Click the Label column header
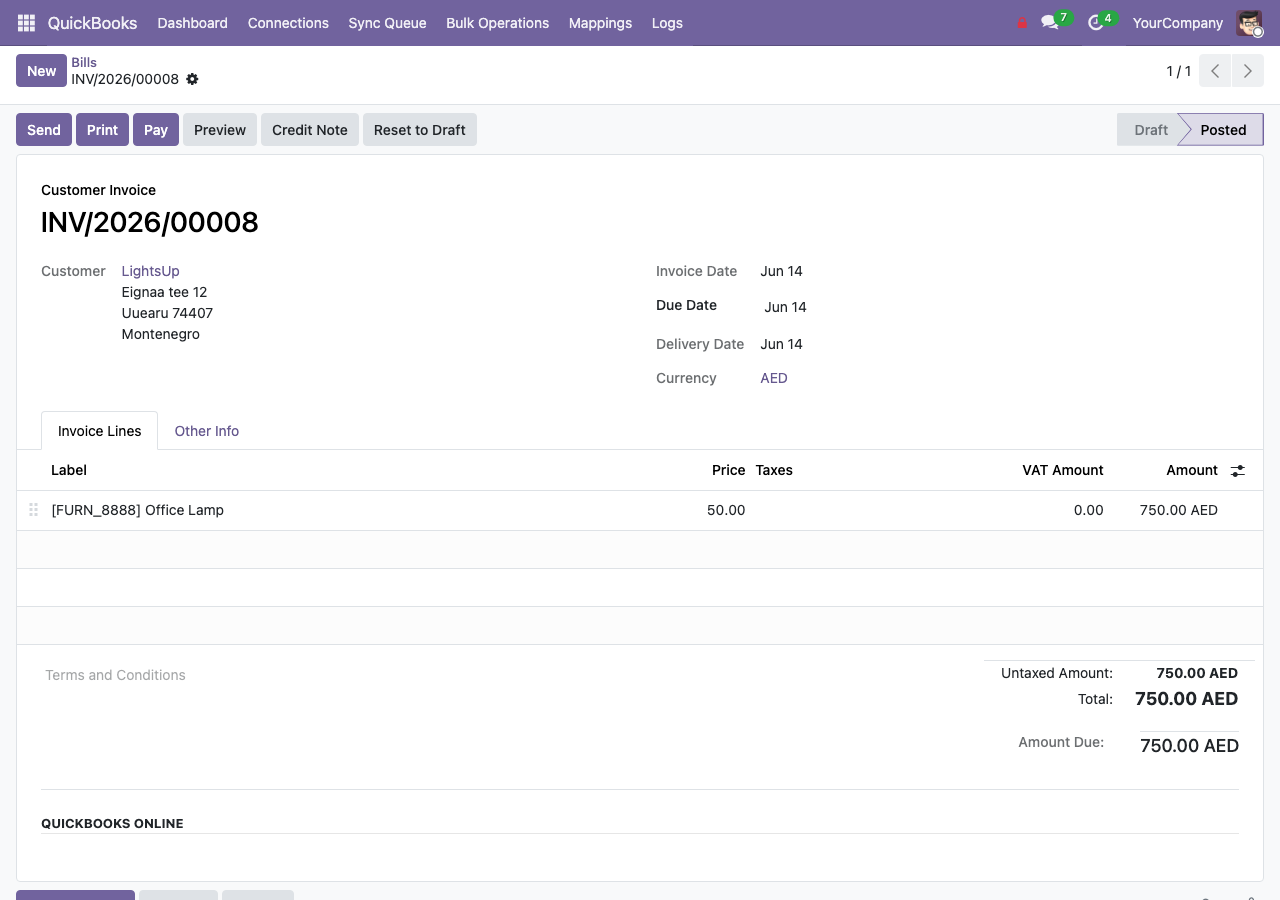The image size is (1280, 900). [x=69, y=470]
